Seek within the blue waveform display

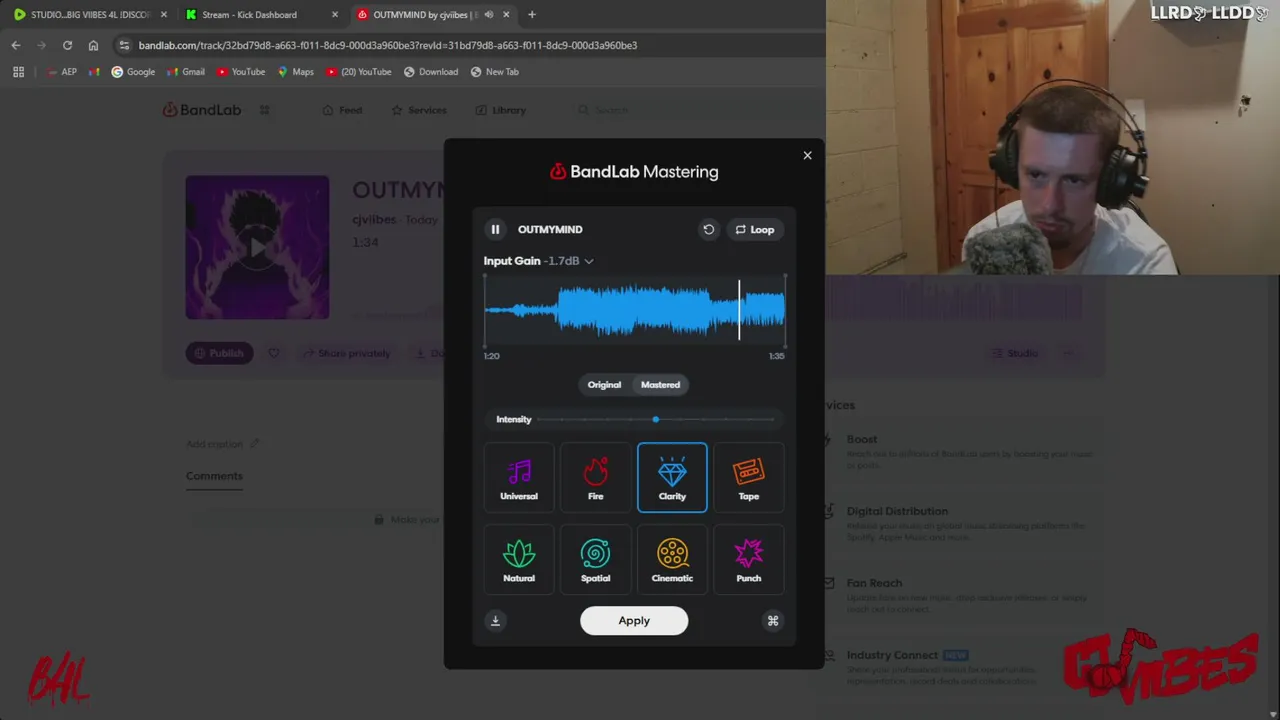(x=635, y=310)
